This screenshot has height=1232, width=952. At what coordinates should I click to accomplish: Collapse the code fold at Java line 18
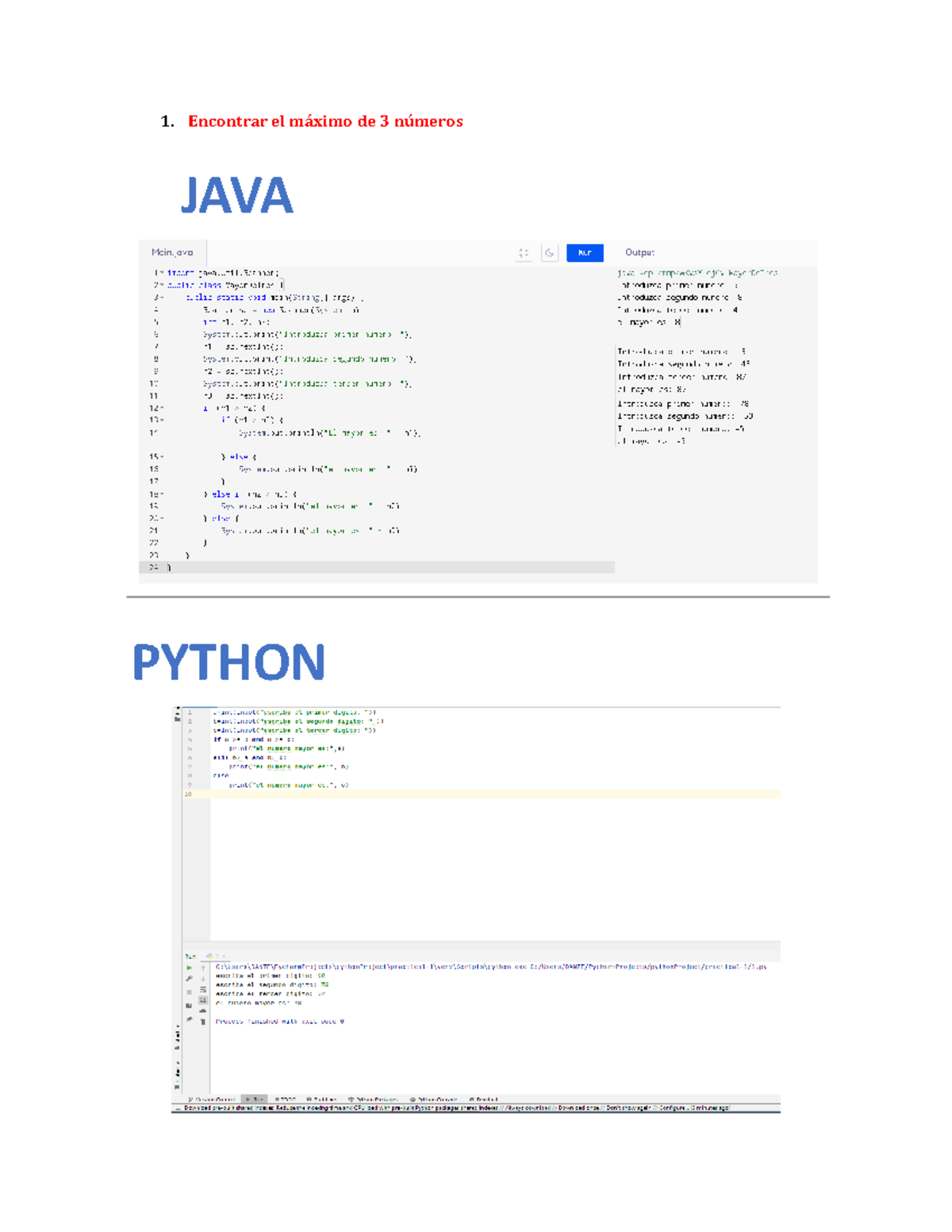pos(162,494)
